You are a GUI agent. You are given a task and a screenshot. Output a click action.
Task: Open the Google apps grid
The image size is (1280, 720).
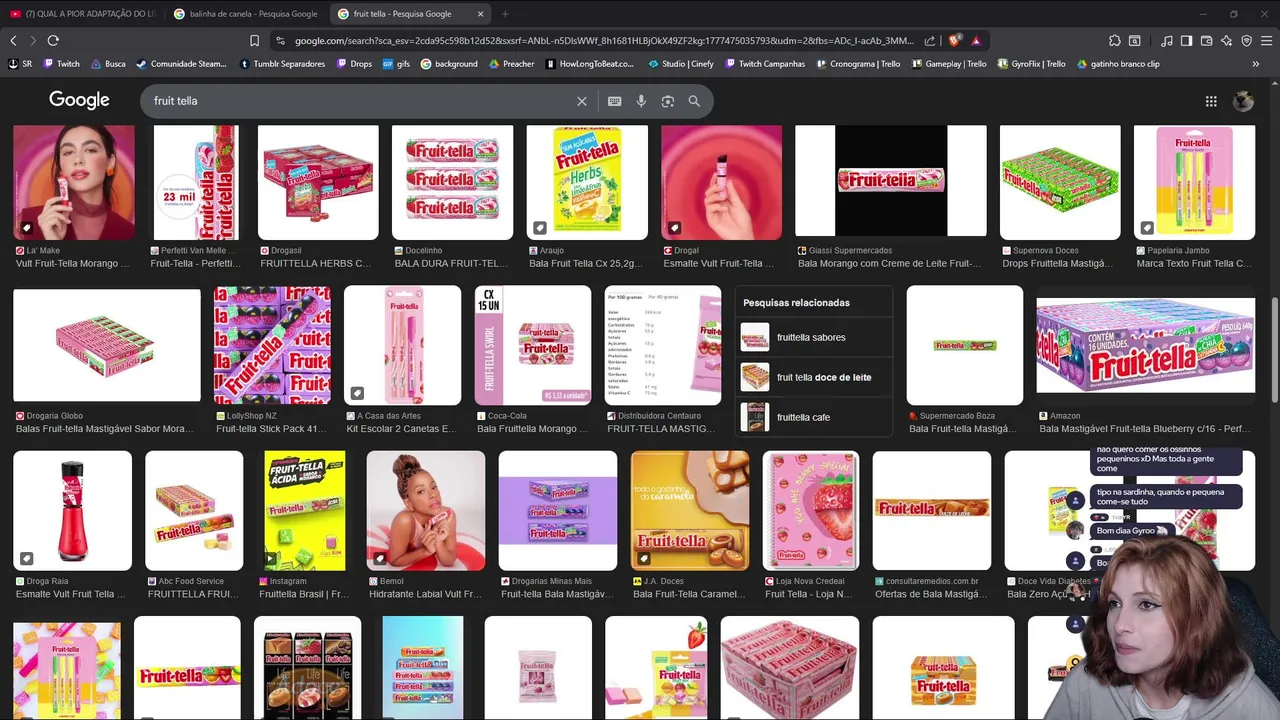[1211, 101]
